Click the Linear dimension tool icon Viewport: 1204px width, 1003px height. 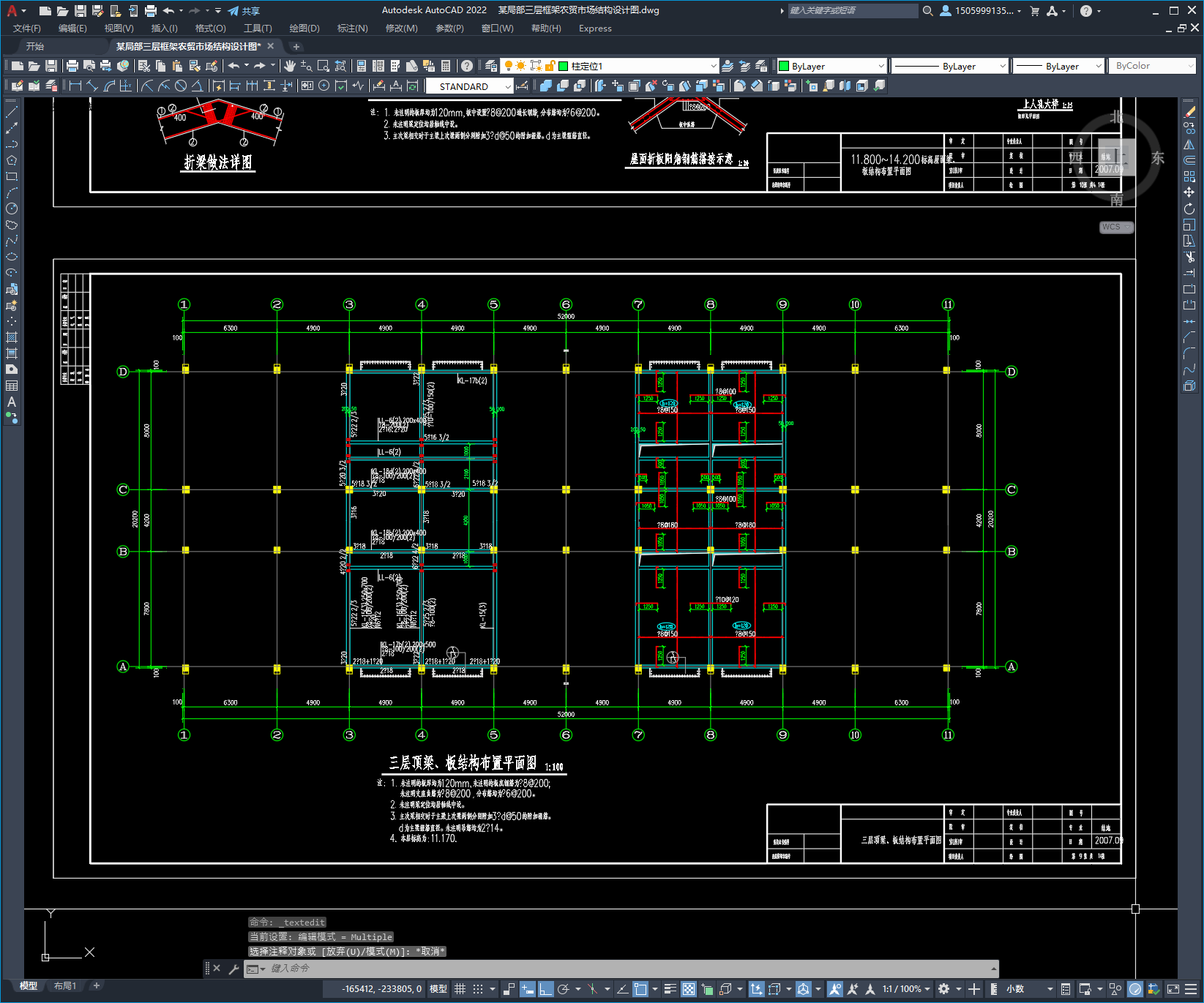tap(75, 86)
